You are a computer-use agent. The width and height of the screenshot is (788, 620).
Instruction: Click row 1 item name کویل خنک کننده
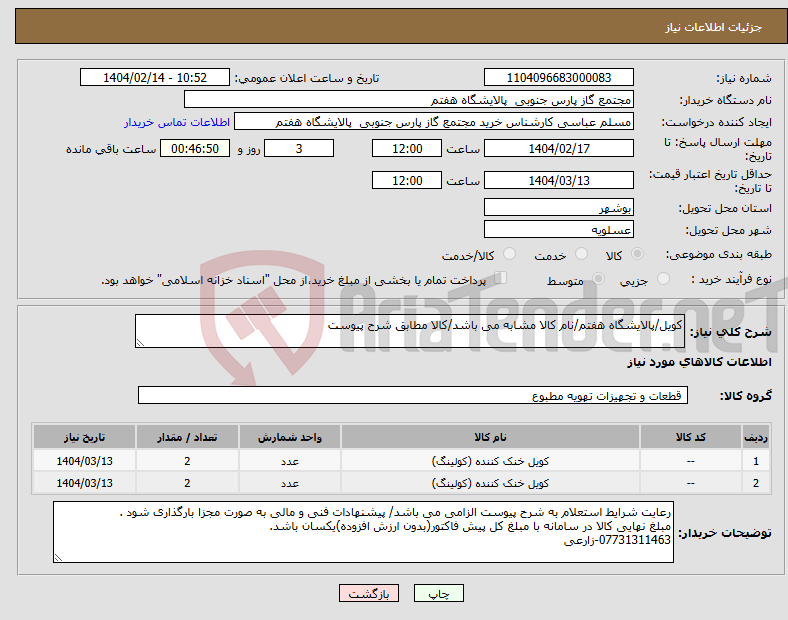click(x=490, y=461)
